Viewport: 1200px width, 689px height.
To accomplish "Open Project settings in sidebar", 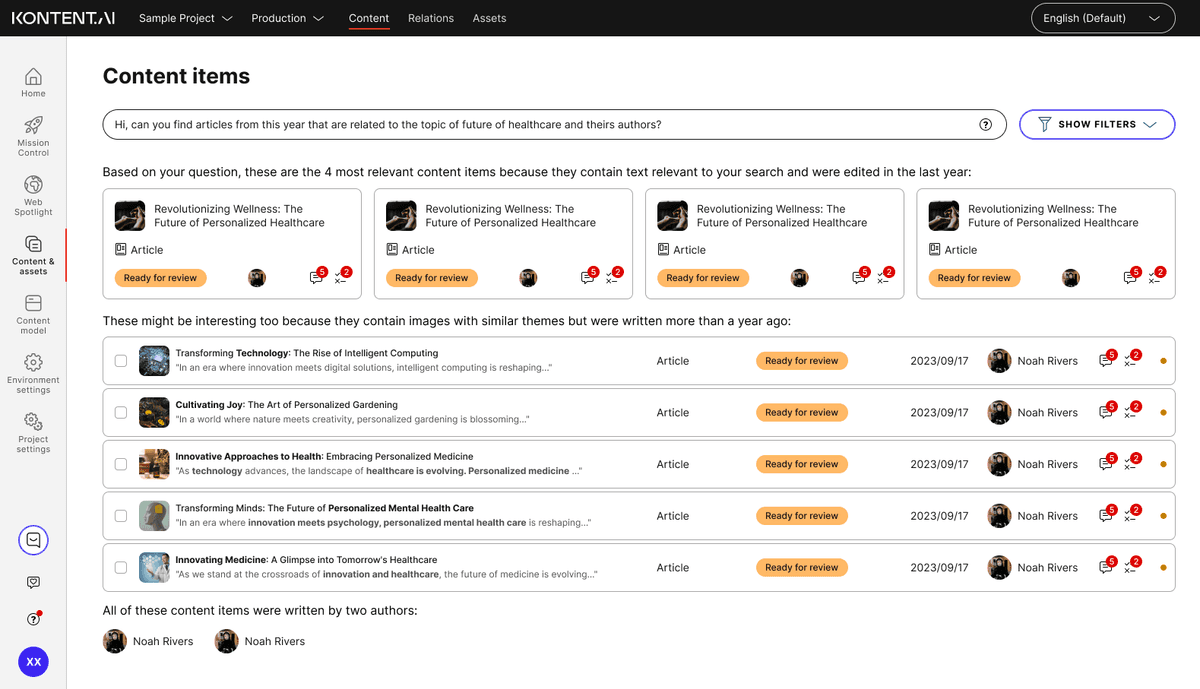I will click(33, 431).
